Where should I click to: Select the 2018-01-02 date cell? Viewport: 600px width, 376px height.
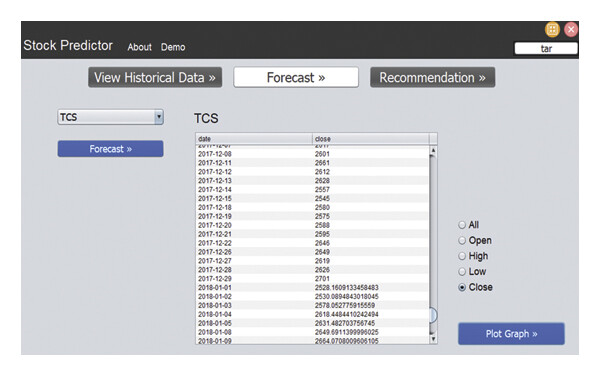coord(254,296)
